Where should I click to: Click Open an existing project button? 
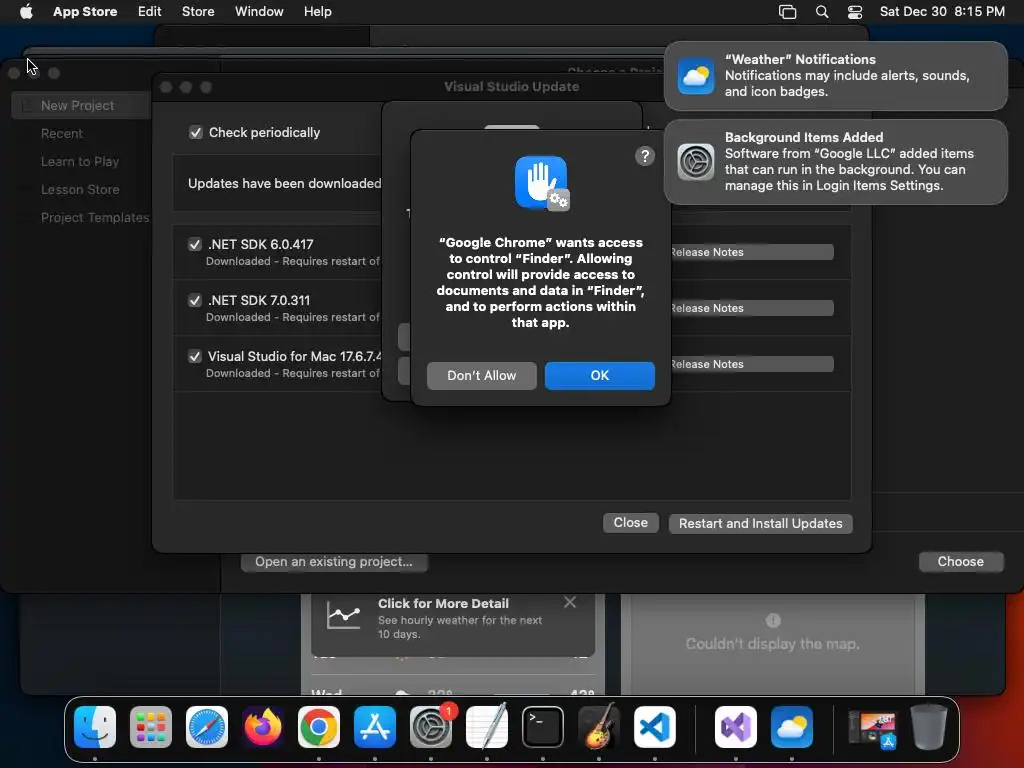[334, 562]
